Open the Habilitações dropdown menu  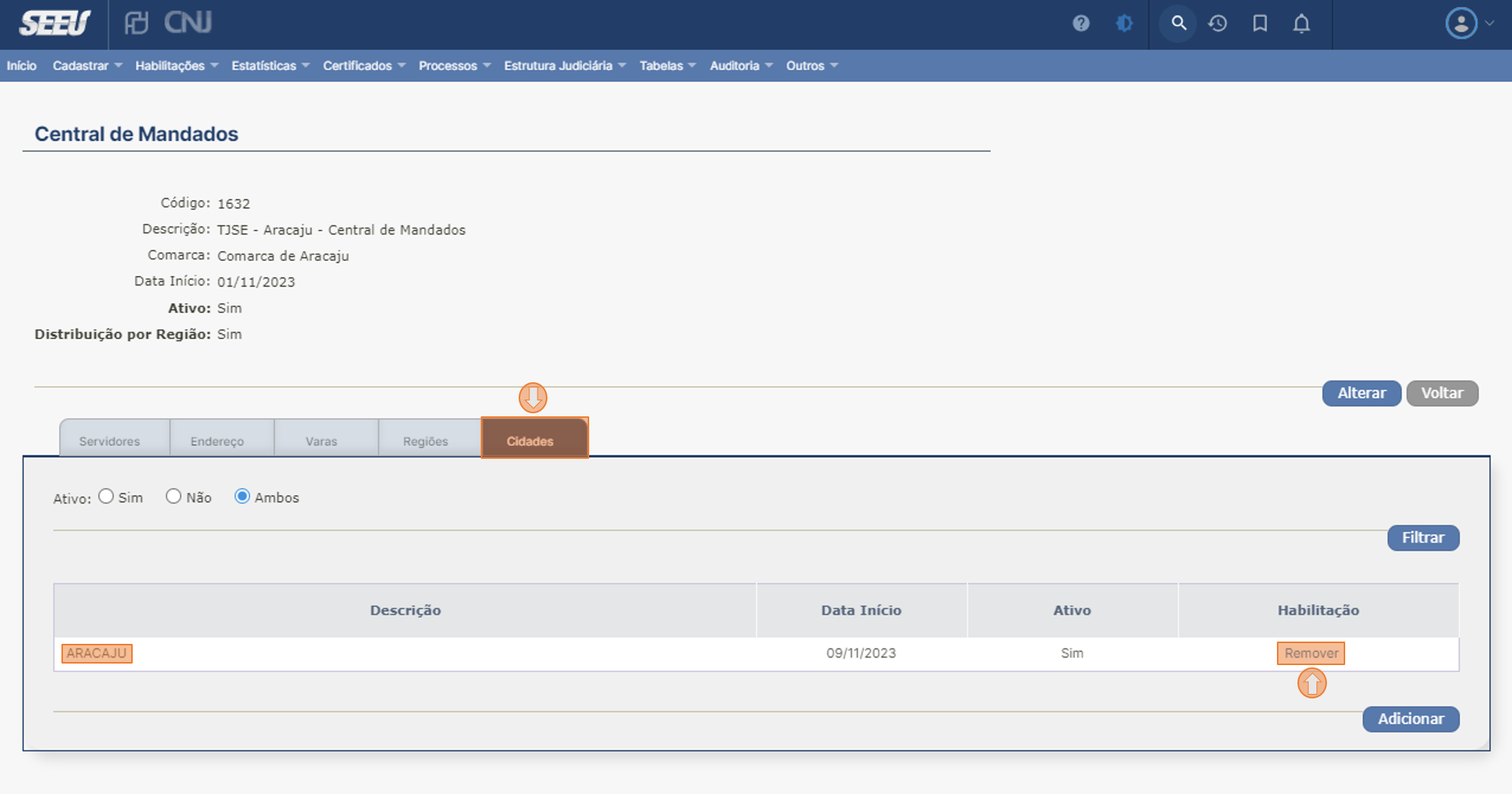pos(177,66)
